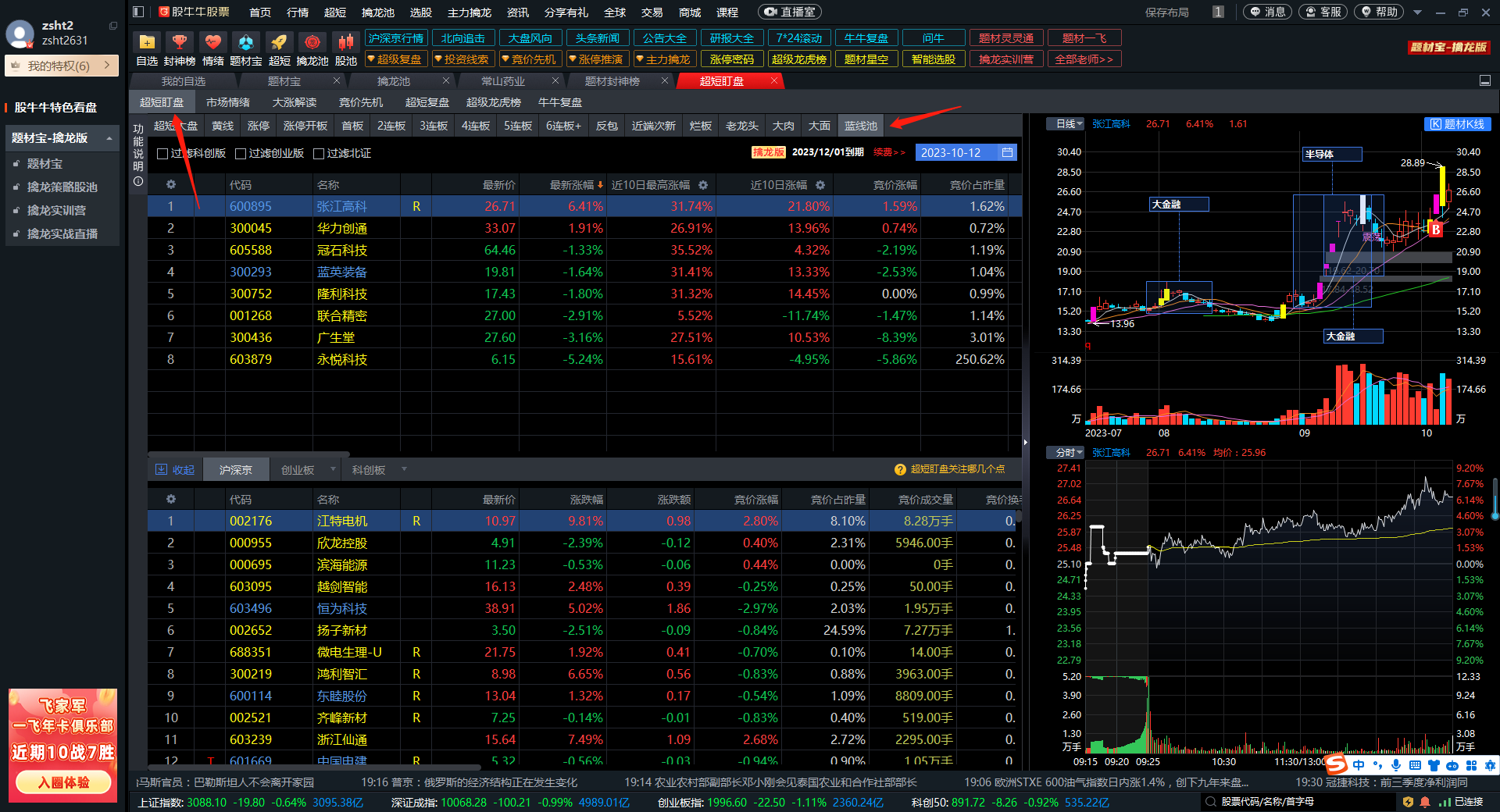Image resolution: width=1500 pixels, height=812 pixels.
Task: Open the column settings gear in the upper table
Action: point(171,185)
